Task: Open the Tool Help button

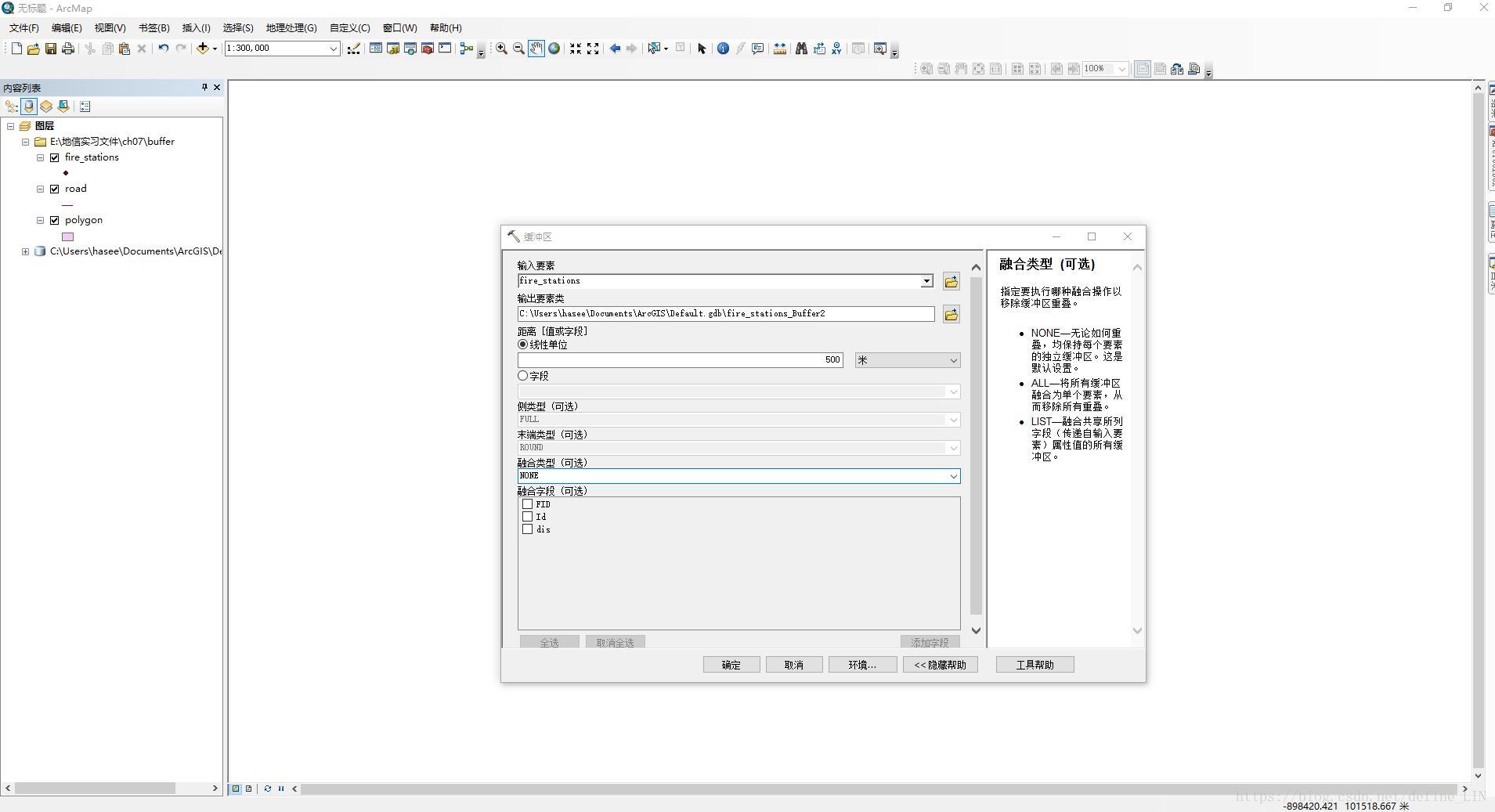Action: click(x=1035, y=665)
